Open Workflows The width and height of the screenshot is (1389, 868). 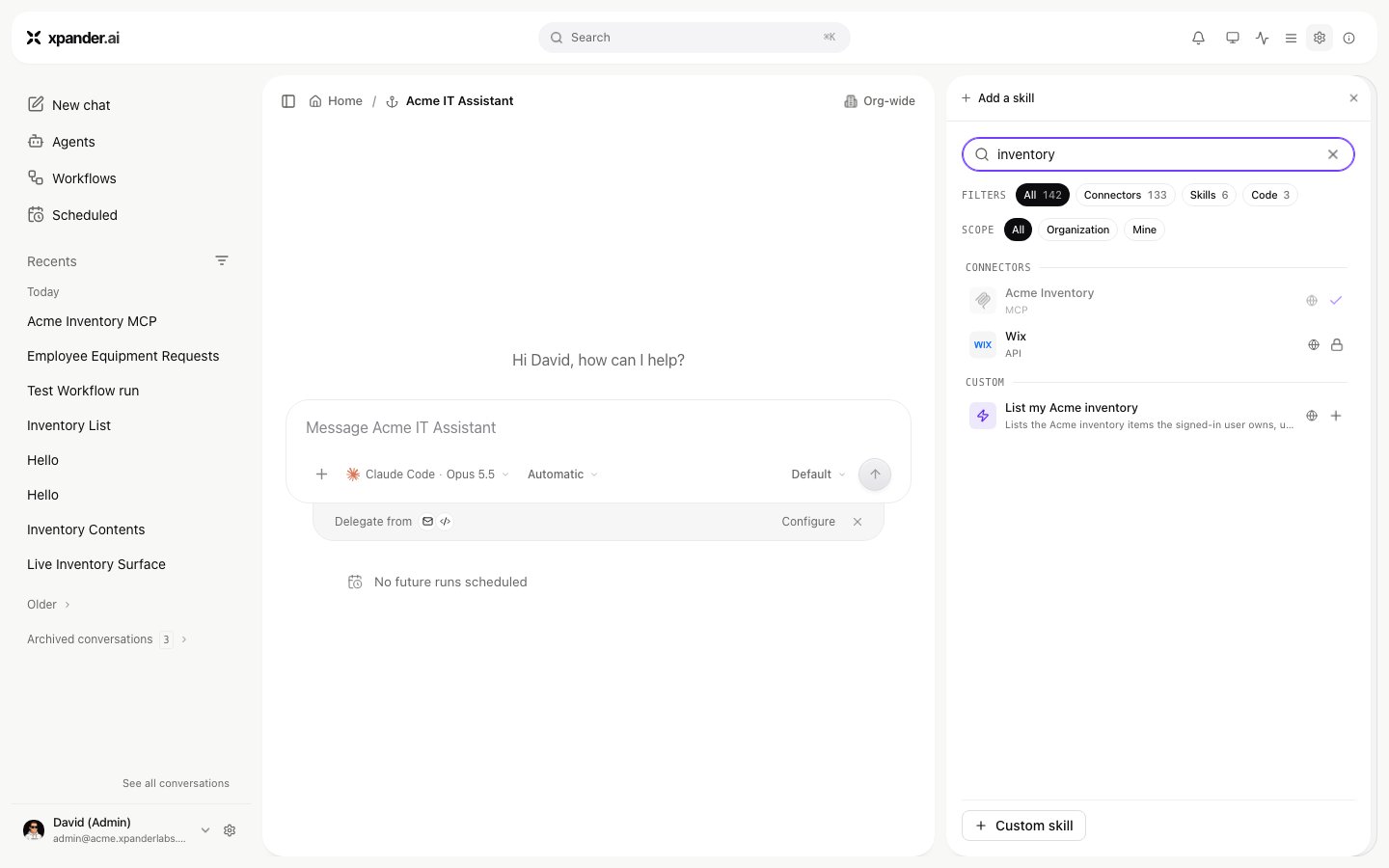pos(71,178)
